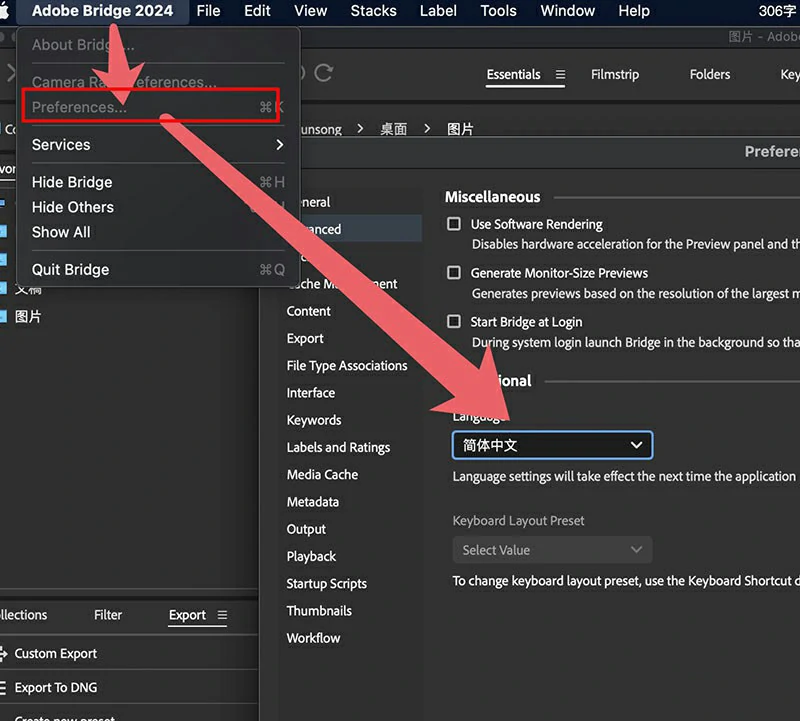
Task: Choose Quit Bridge menu item
Action: tap(158, 269)
